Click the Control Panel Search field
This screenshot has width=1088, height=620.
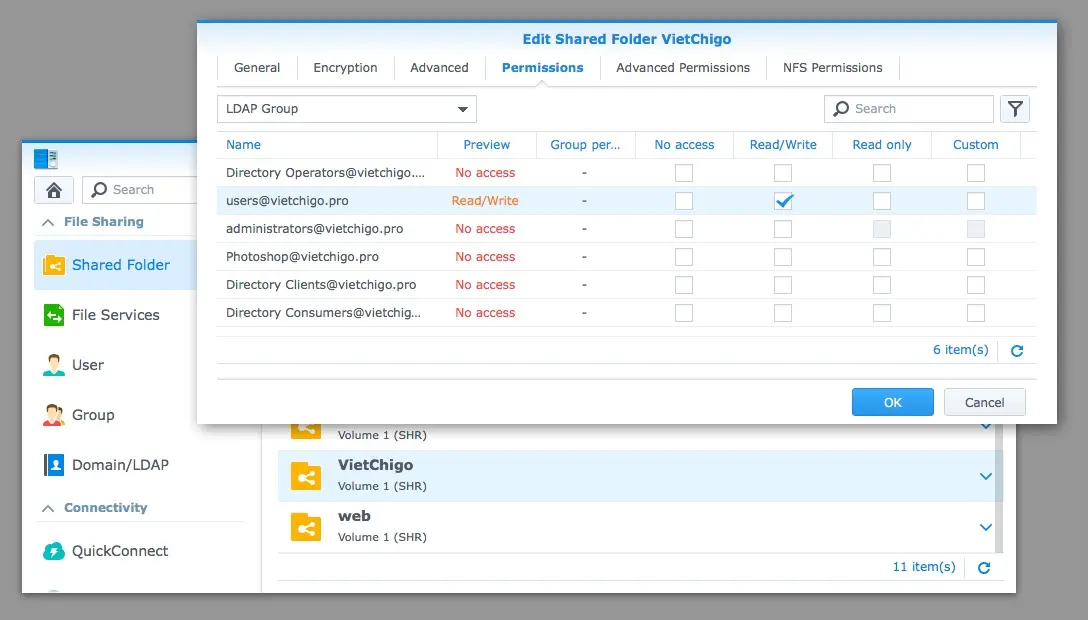pyautogui.click(x=140, y=189)
